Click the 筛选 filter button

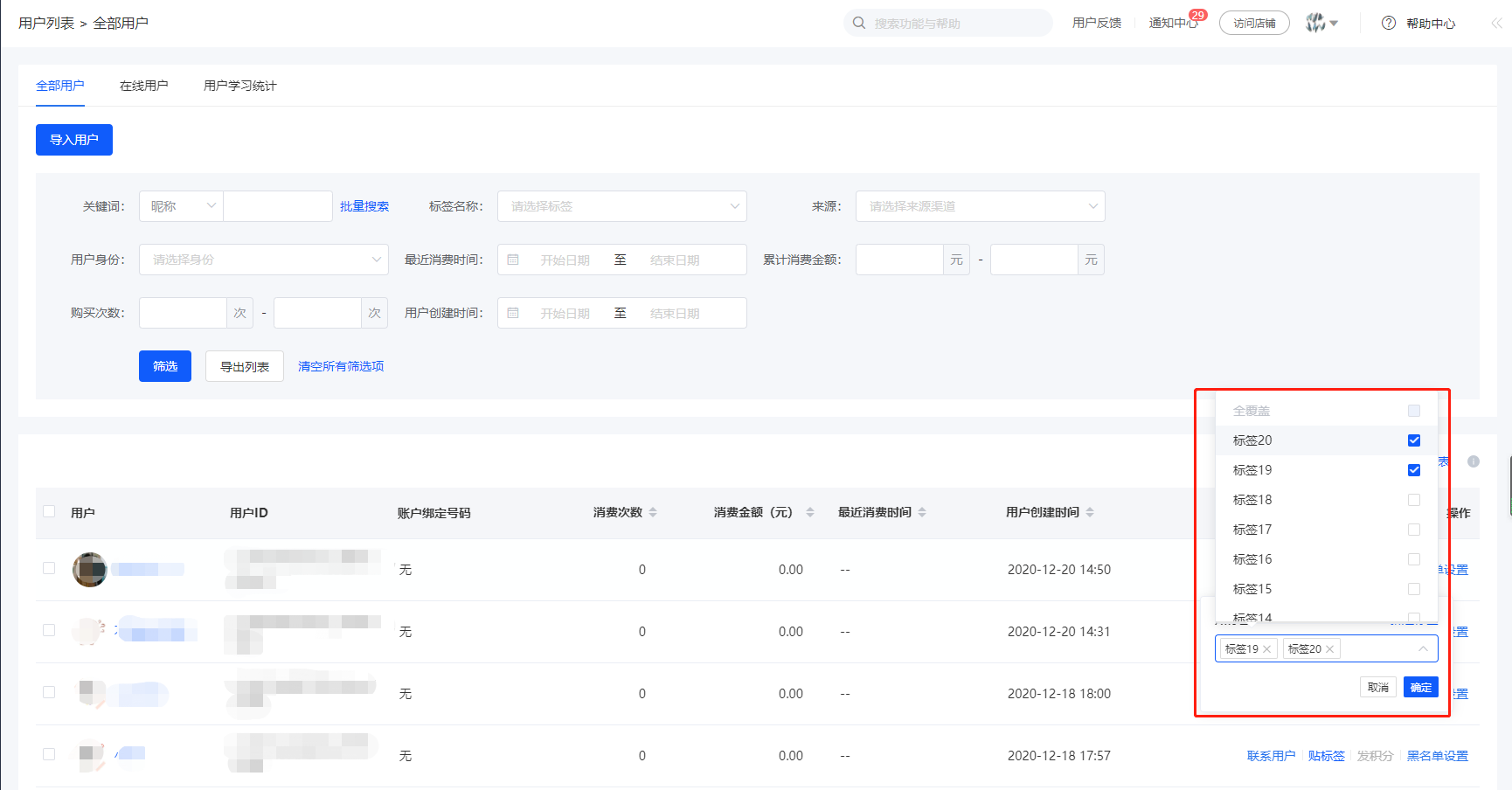coord(165,366)
